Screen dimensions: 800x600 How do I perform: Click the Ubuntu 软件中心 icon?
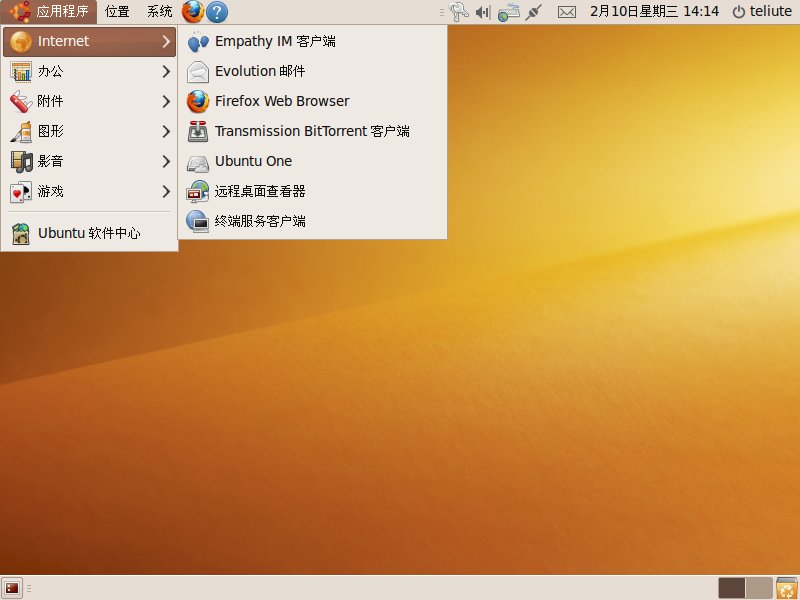coord(21,234)
